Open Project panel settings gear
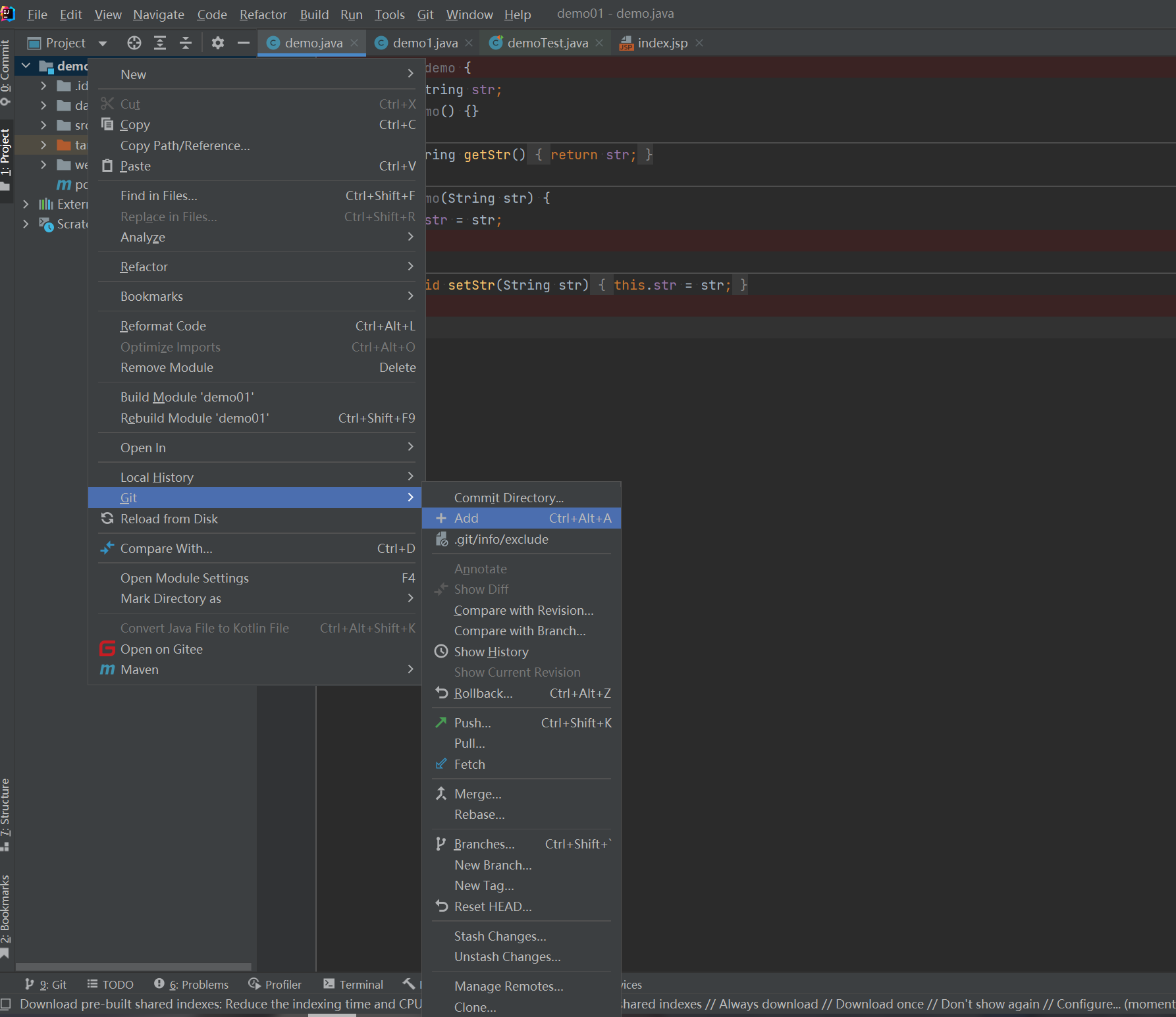This screenshot has width=1176, height=1017. click(218, 43)
